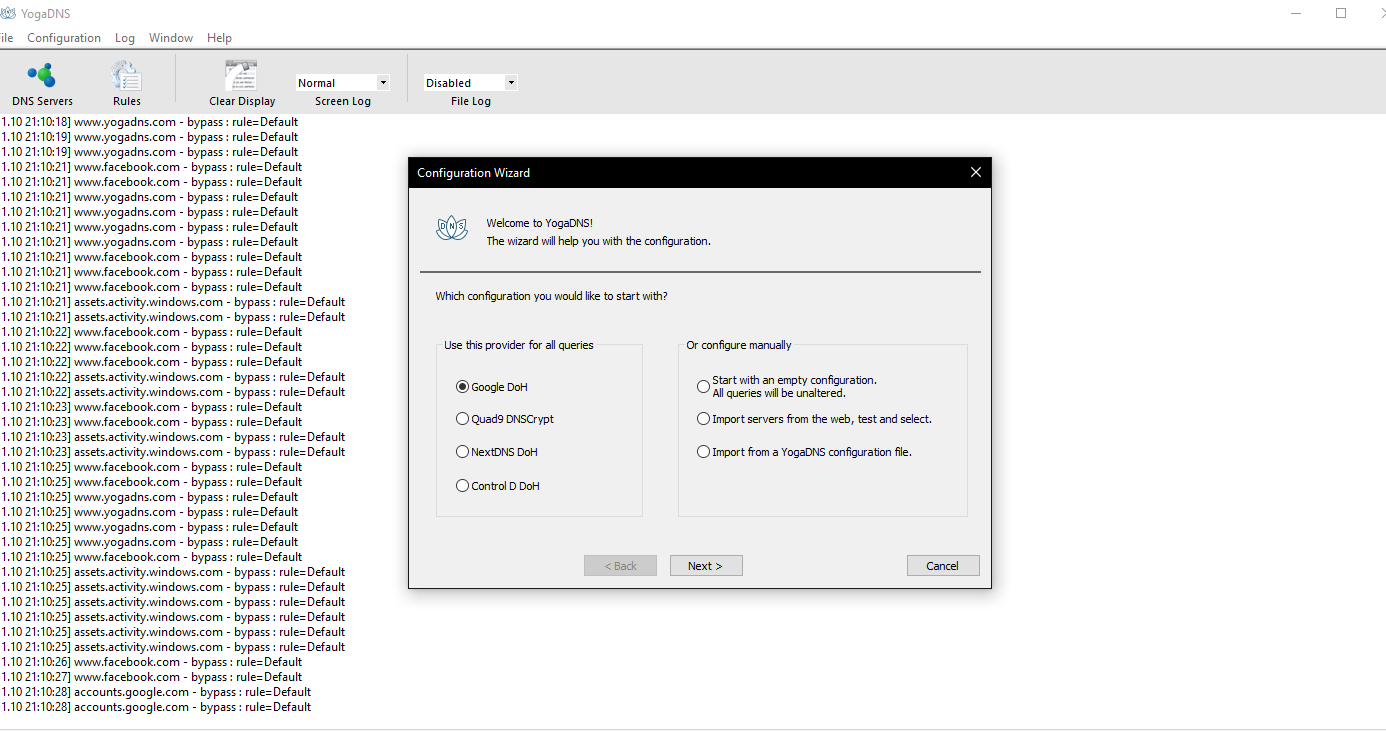Click the 21:10:18 www.yogadns.com log entry
Image resolution: width=1386 pixels, height=731 pixels.
[x=149, y=122]
